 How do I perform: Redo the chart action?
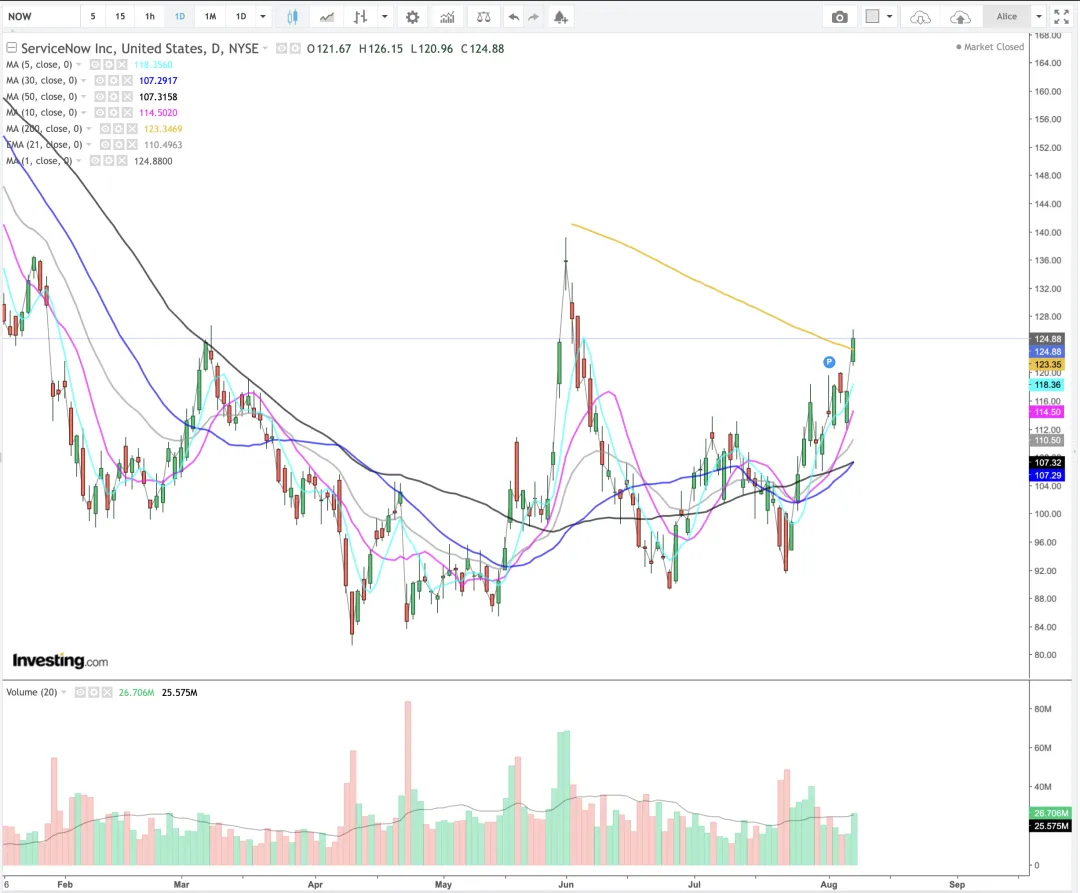pos(533,17)
